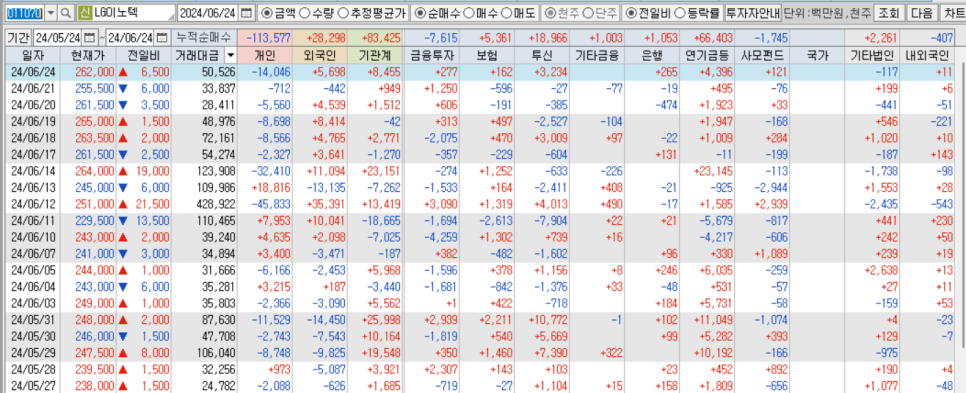Click the stock search magnifier icon
966x393 pixels.
click(x=66, y=12)
